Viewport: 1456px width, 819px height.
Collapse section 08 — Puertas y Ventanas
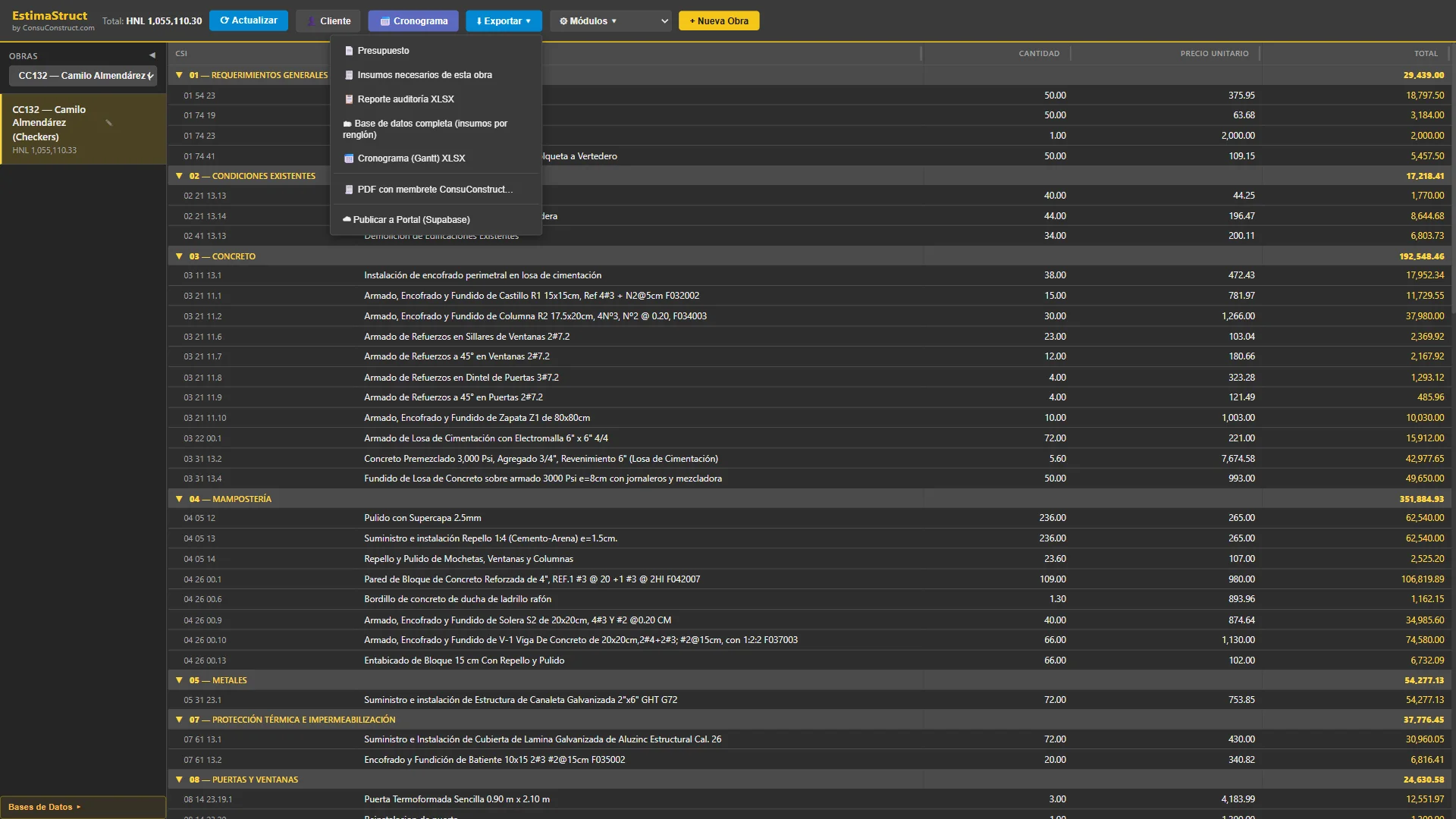click(179, 780)
